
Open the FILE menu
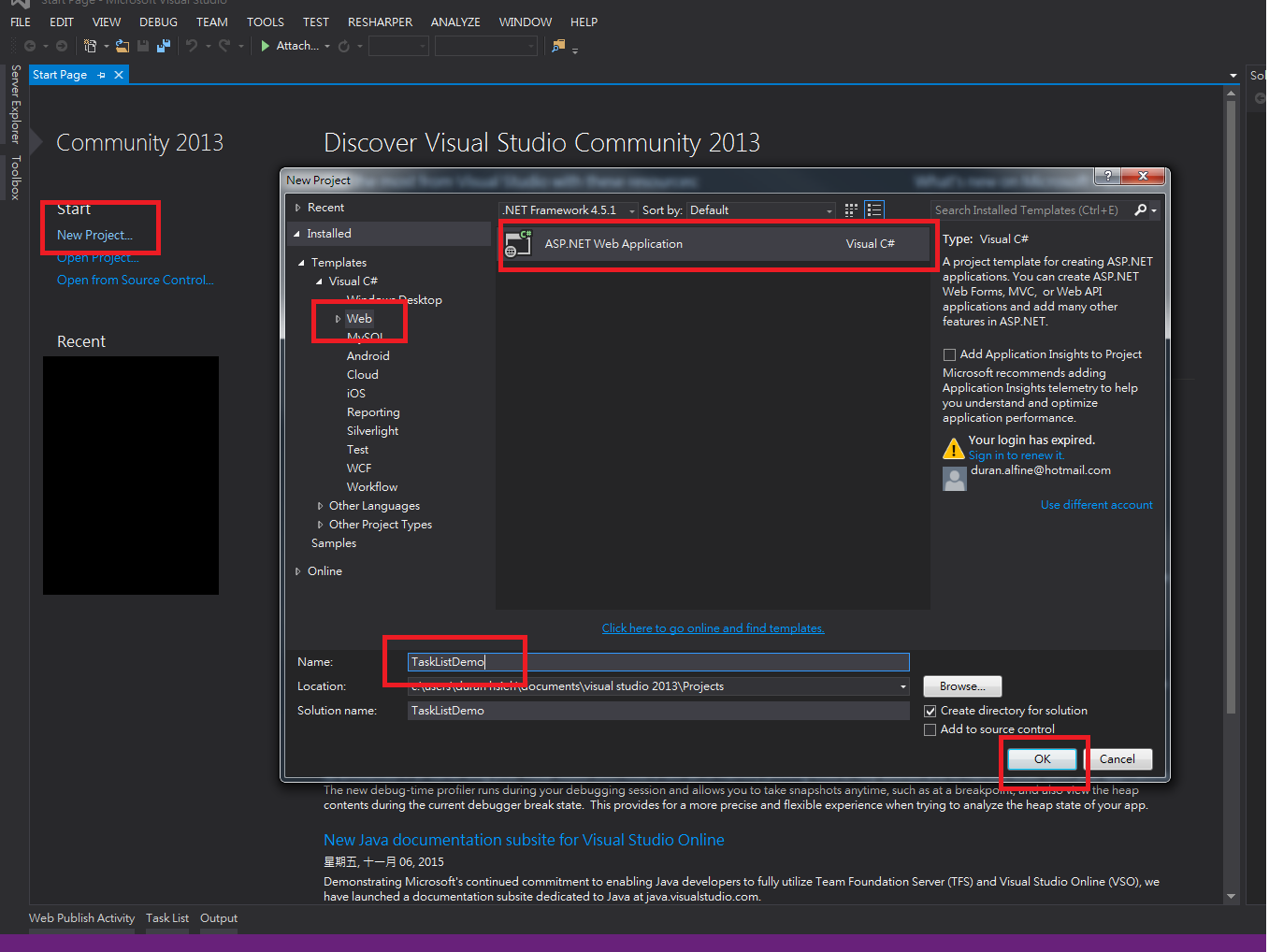pos(21,22)
